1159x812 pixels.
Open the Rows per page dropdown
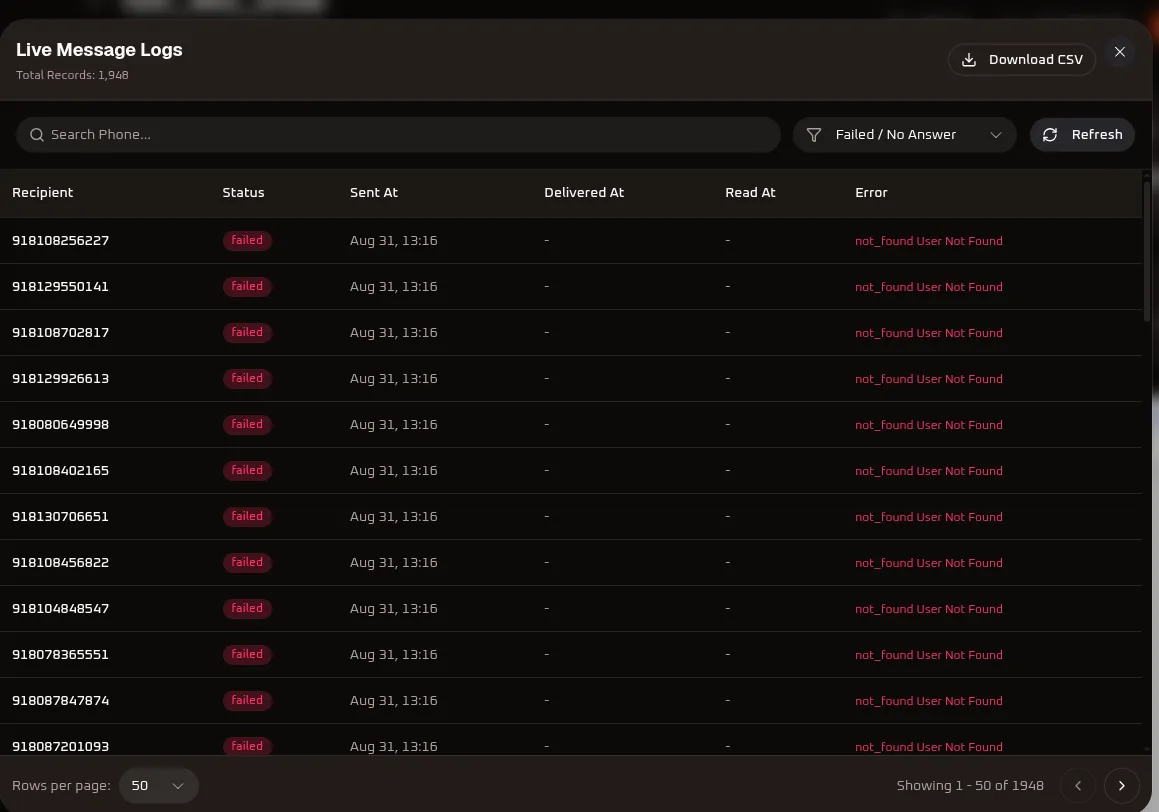click(158, 785)
